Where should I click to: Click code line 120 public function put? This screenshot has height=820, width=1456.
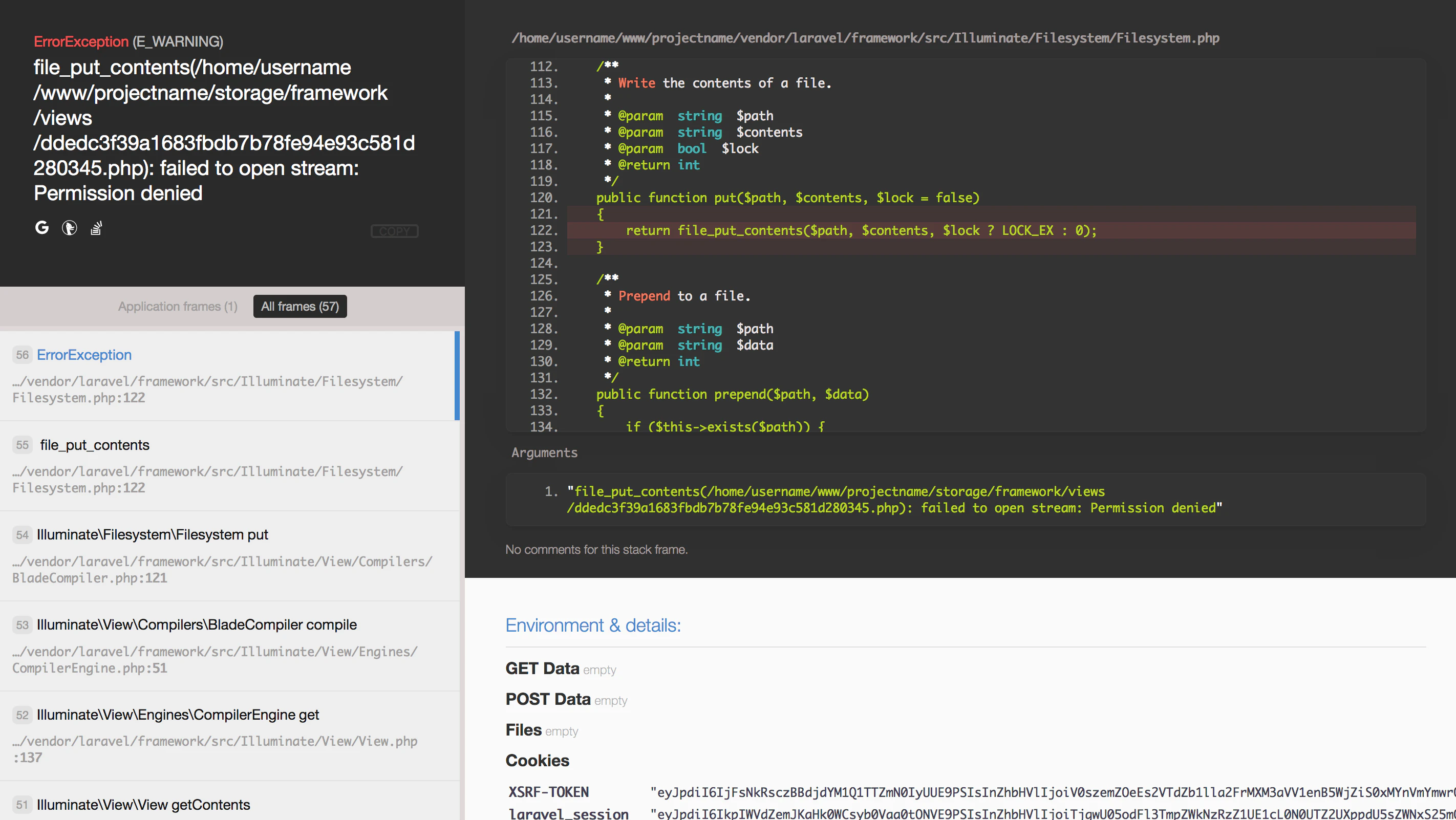(787, 198)
